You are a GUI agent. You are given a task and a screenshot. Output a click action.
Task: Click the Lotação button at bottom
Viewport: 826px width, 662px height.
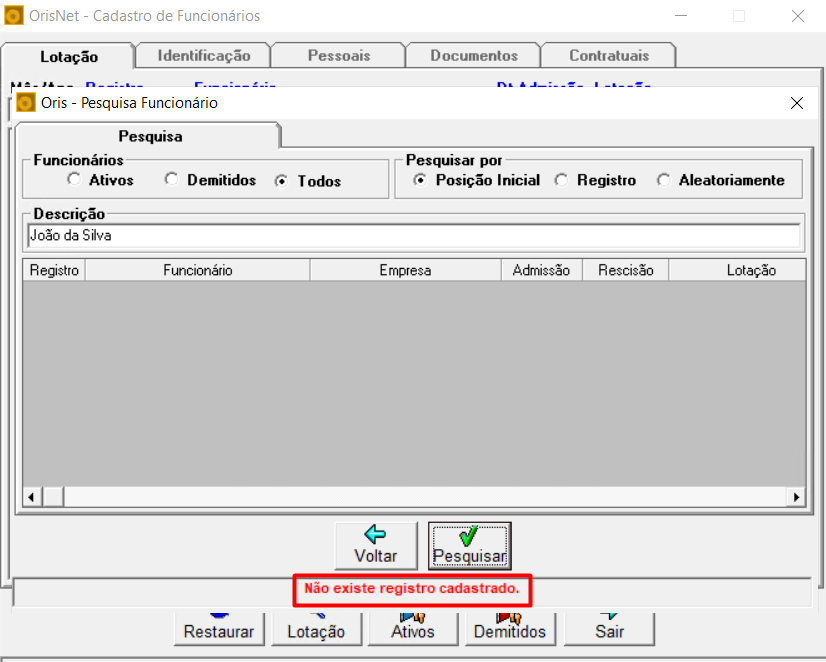(x=316, y=629)
